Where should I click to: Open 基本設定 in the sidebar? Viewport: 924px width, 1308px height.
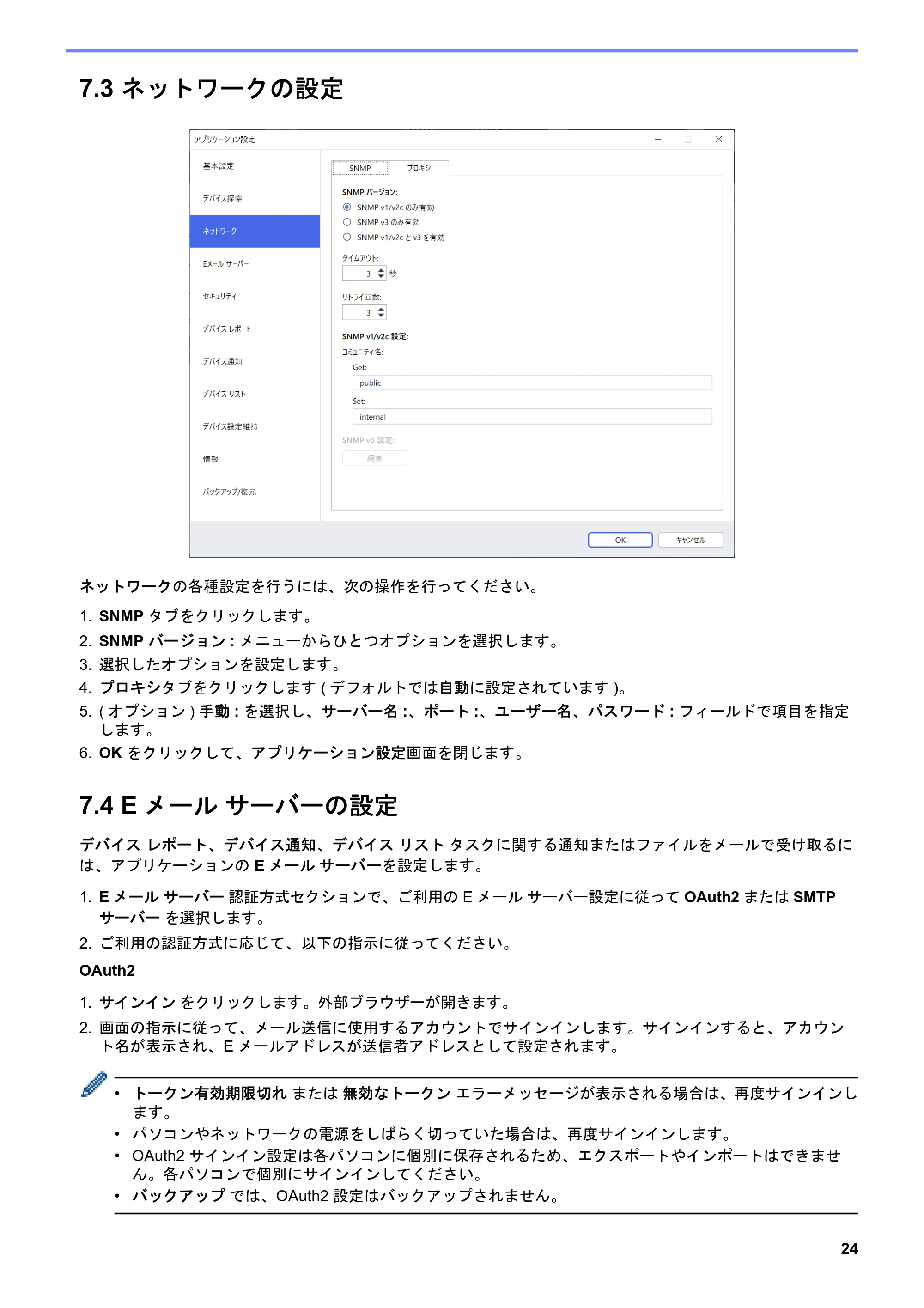point(255,166)
